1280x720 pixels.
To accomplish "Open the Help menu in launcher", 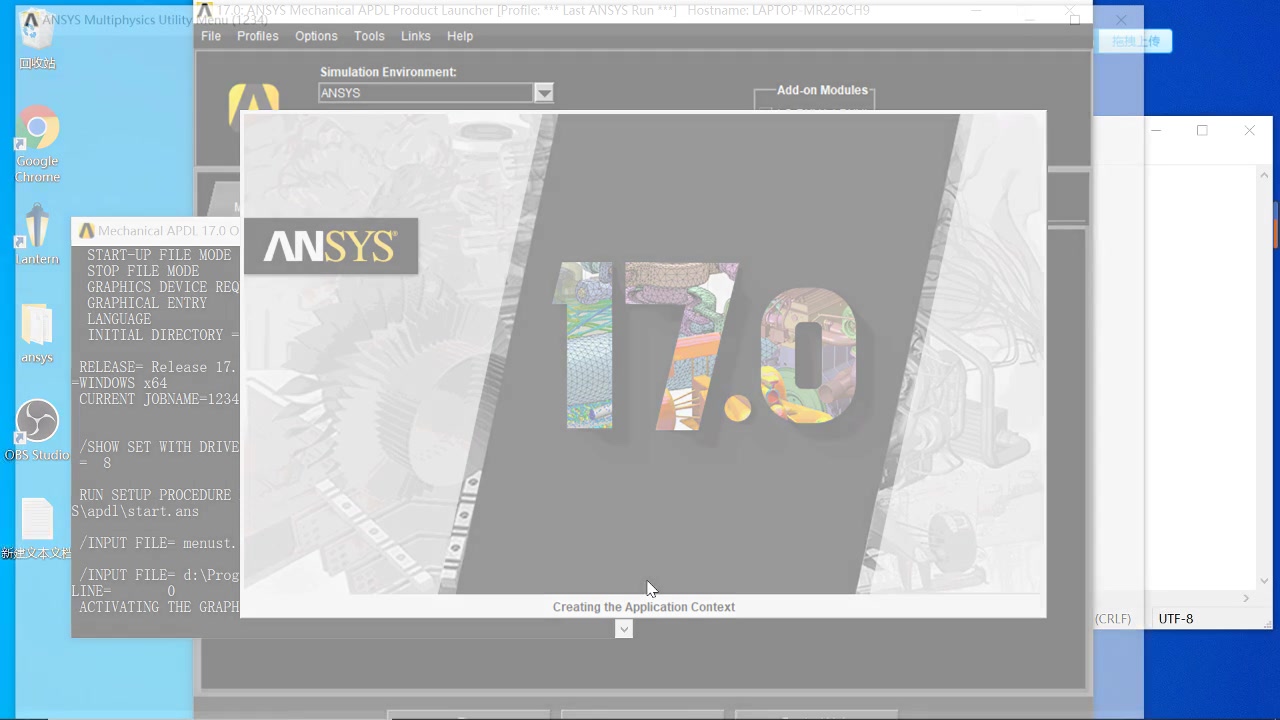I will (460, 36).
